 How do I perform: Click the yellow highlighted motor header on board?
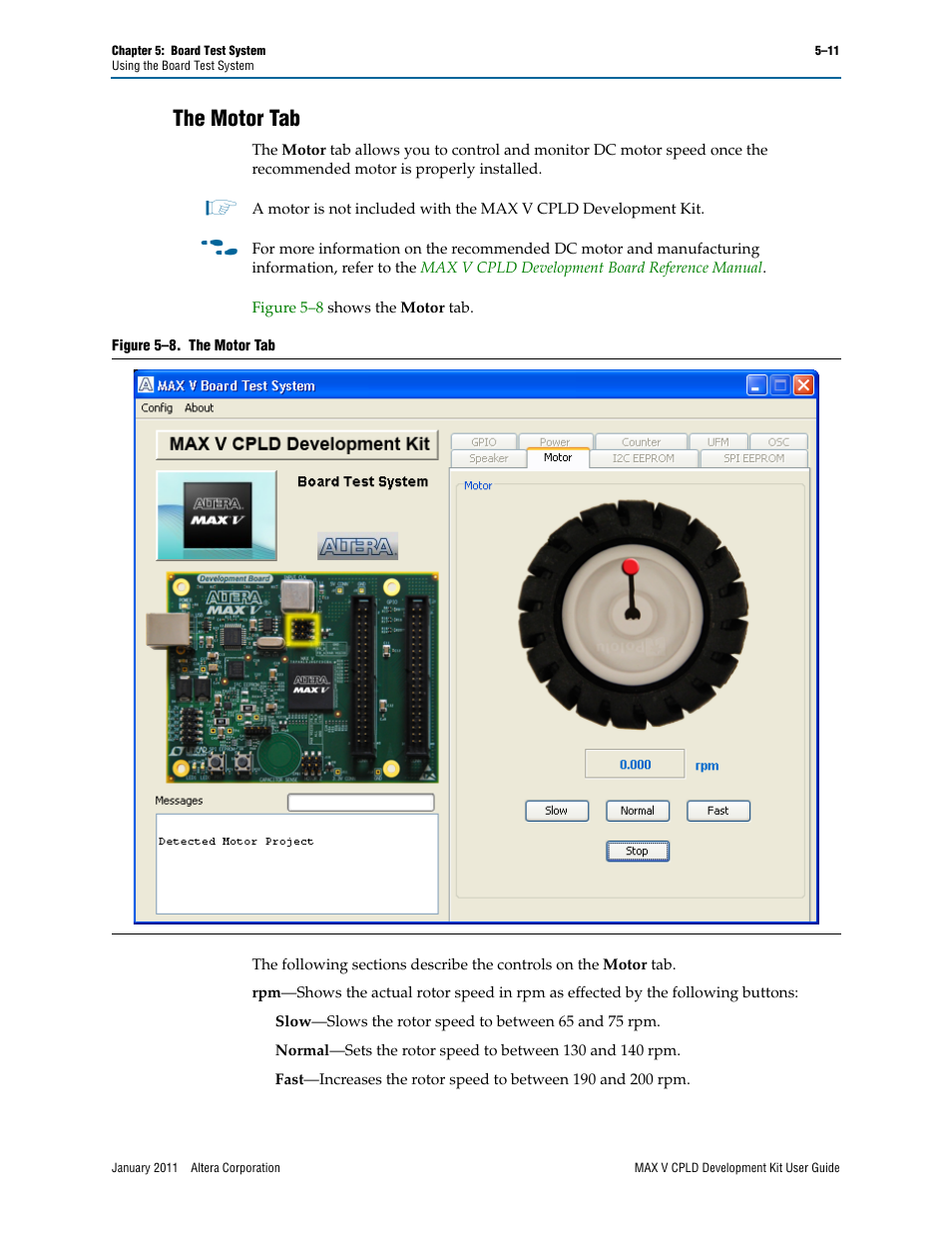(x=302, y=630)
